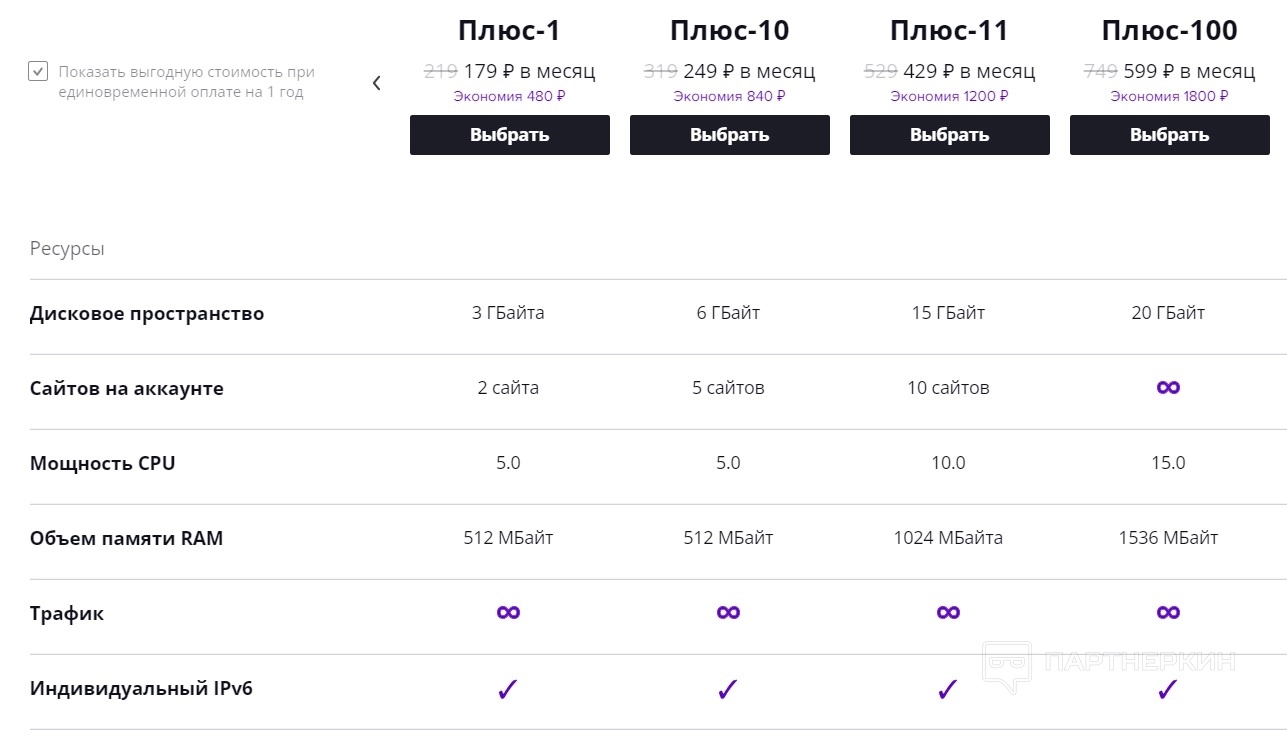Click the Плюс-10 traffic infinity icon
Image resolution: width=1287 pixels, height=747 pixels.
(728, 612)
